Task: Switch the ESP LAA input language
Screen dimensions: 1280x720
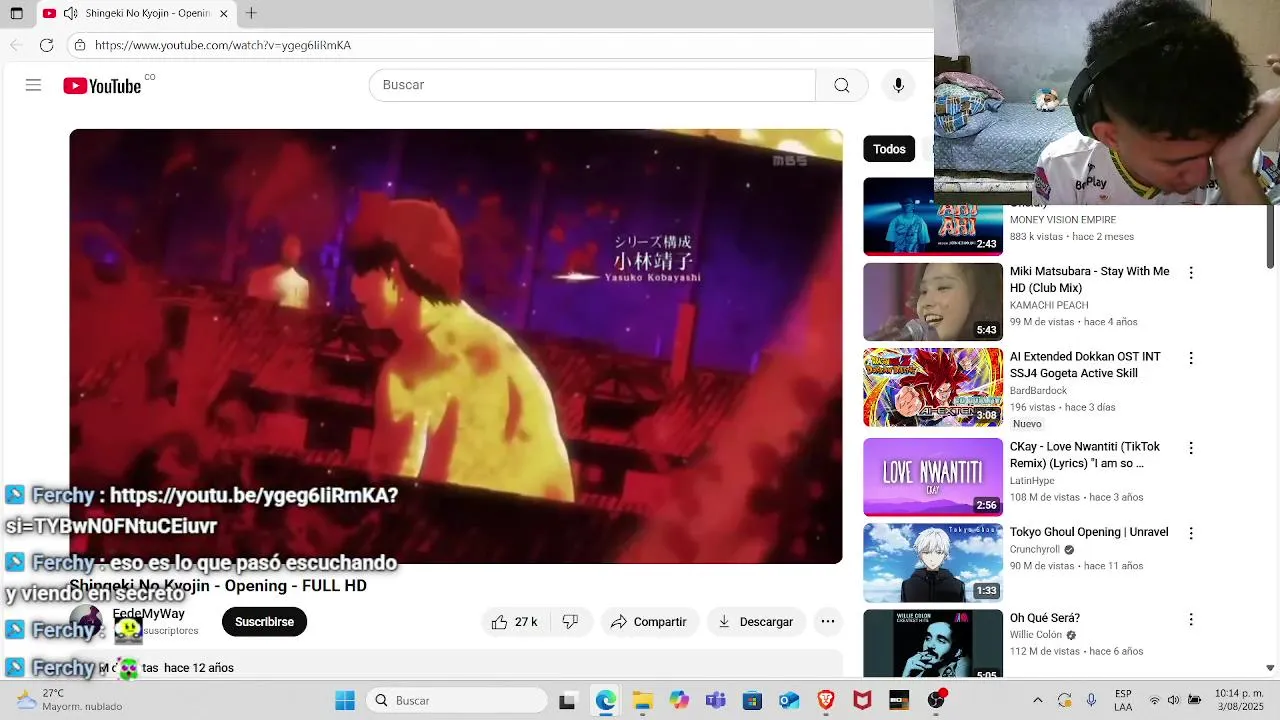Action: tap(1123, 700)
